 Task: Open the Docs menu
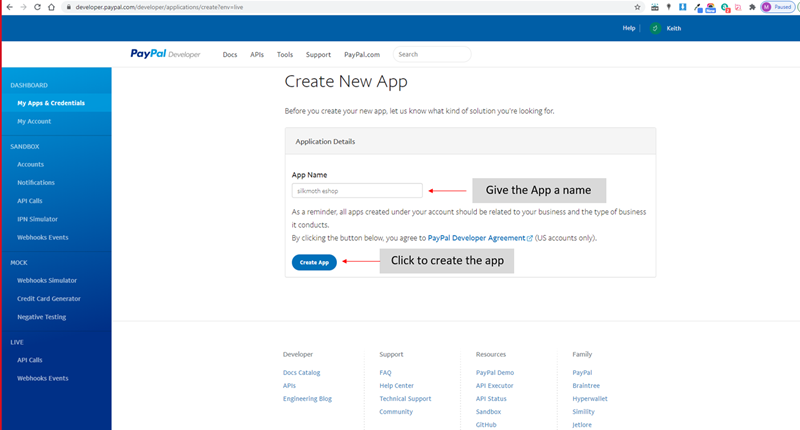pos(230,55)
